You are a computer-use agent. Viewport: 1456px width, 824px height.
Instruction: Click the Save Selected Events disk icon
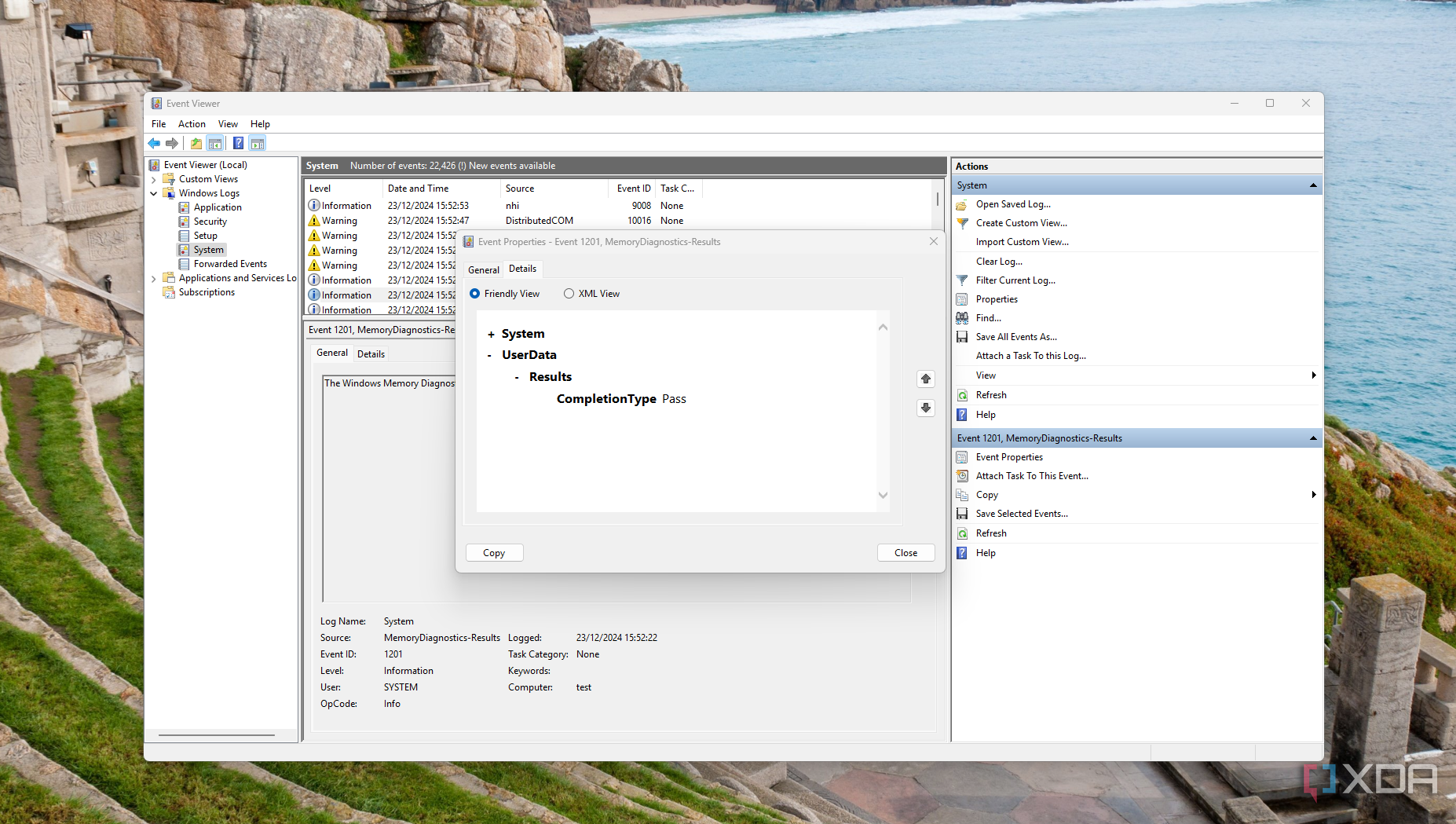tap(962, 514)
